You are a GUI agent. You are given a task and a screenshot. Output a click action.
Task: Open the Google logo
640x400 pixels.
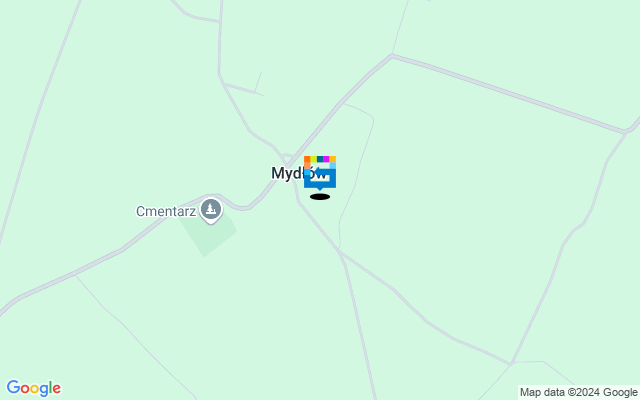click(33, 389)
